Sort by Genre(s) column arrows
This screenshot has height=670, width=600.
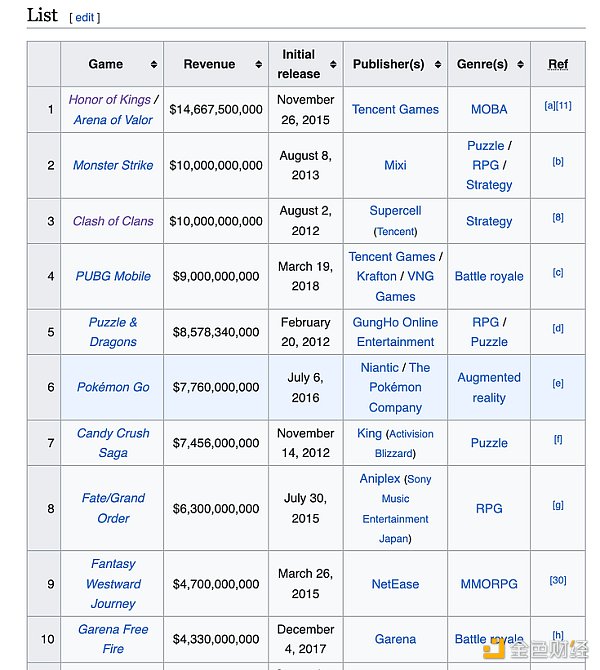(520, 65)
